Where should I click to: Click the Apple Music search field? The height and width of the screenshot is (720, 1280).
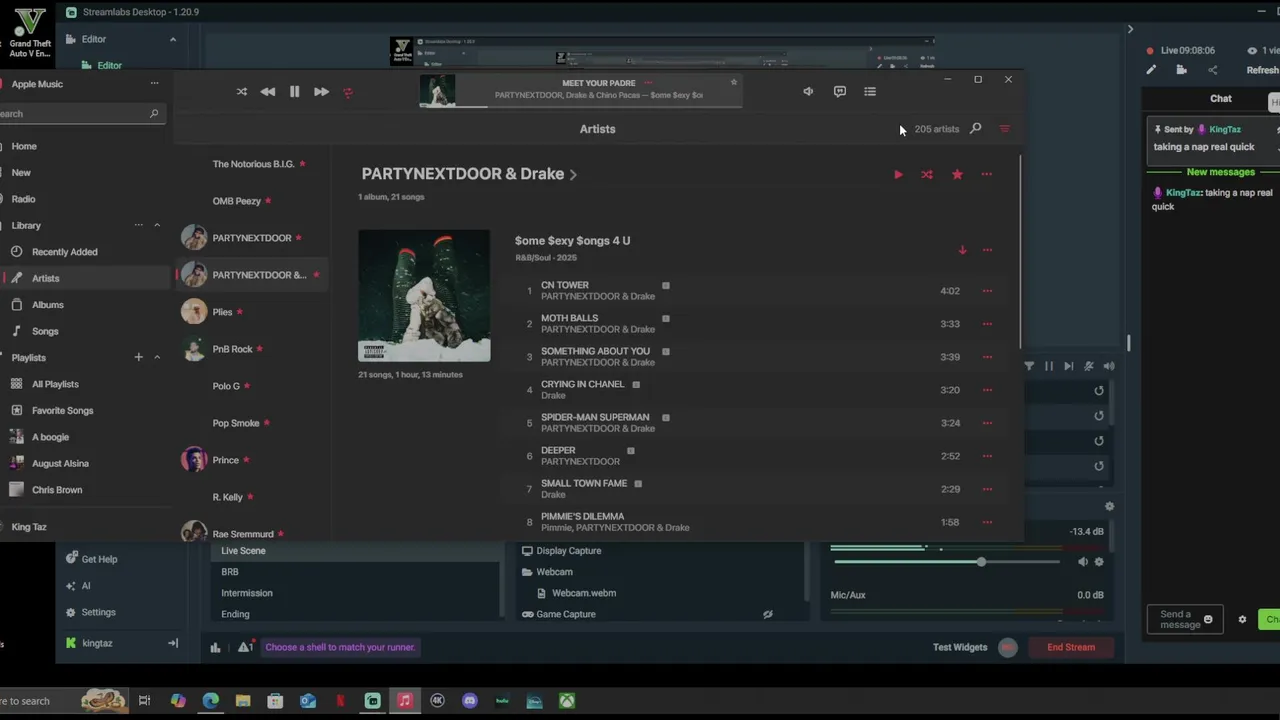point(80,114)
